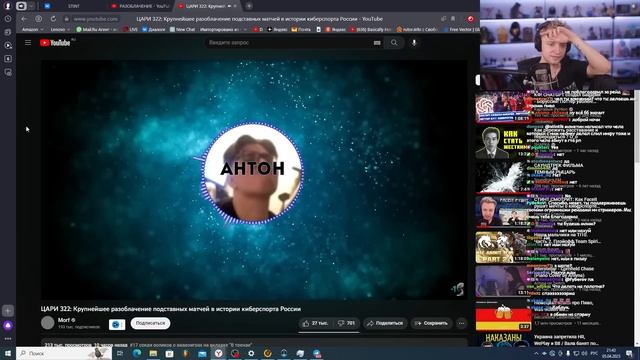
Task: Open the YouTube guide hamburger menu
Action: [28, 42]
